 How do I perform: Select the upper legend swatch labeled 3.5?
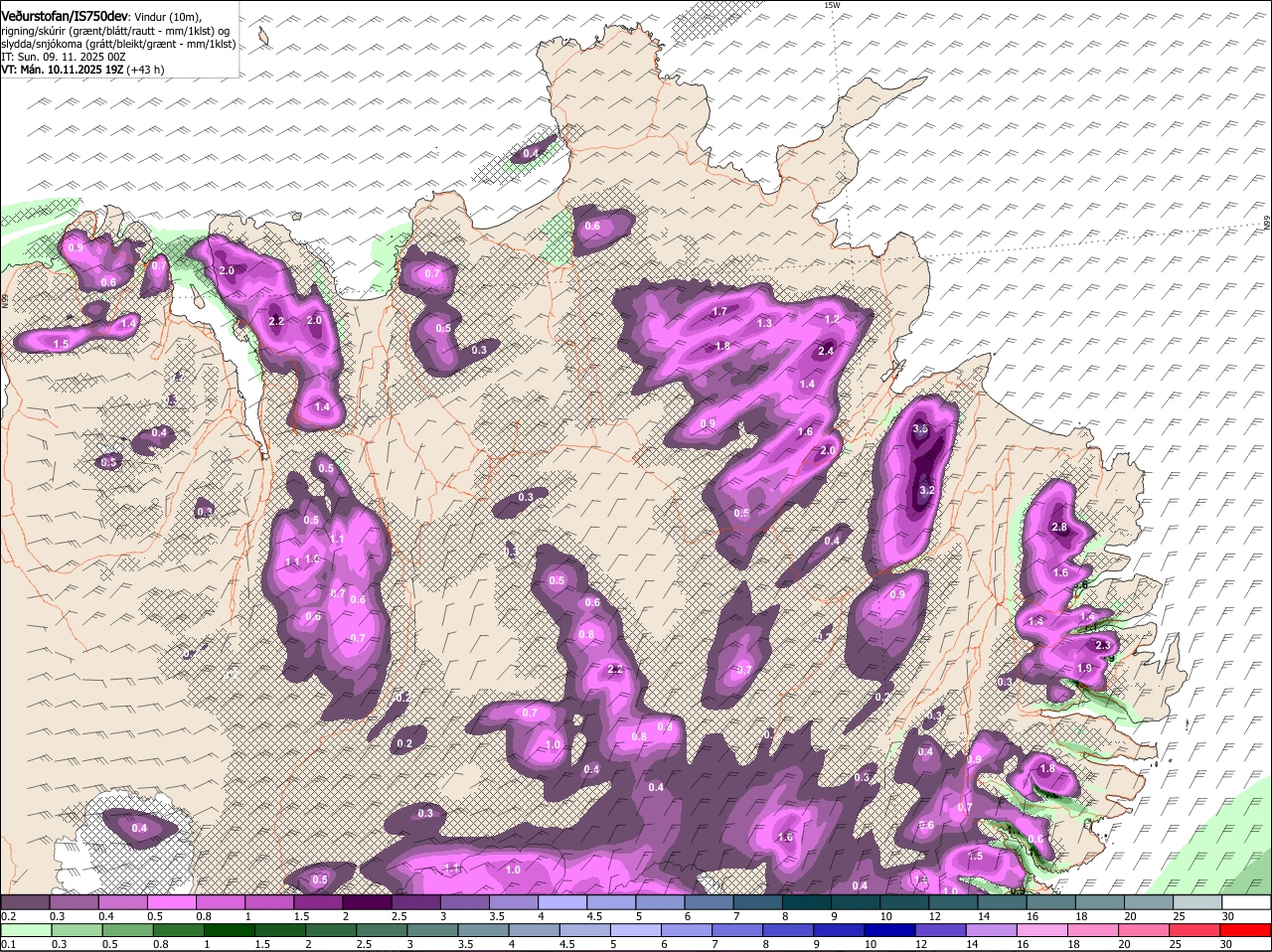point(514,902)
